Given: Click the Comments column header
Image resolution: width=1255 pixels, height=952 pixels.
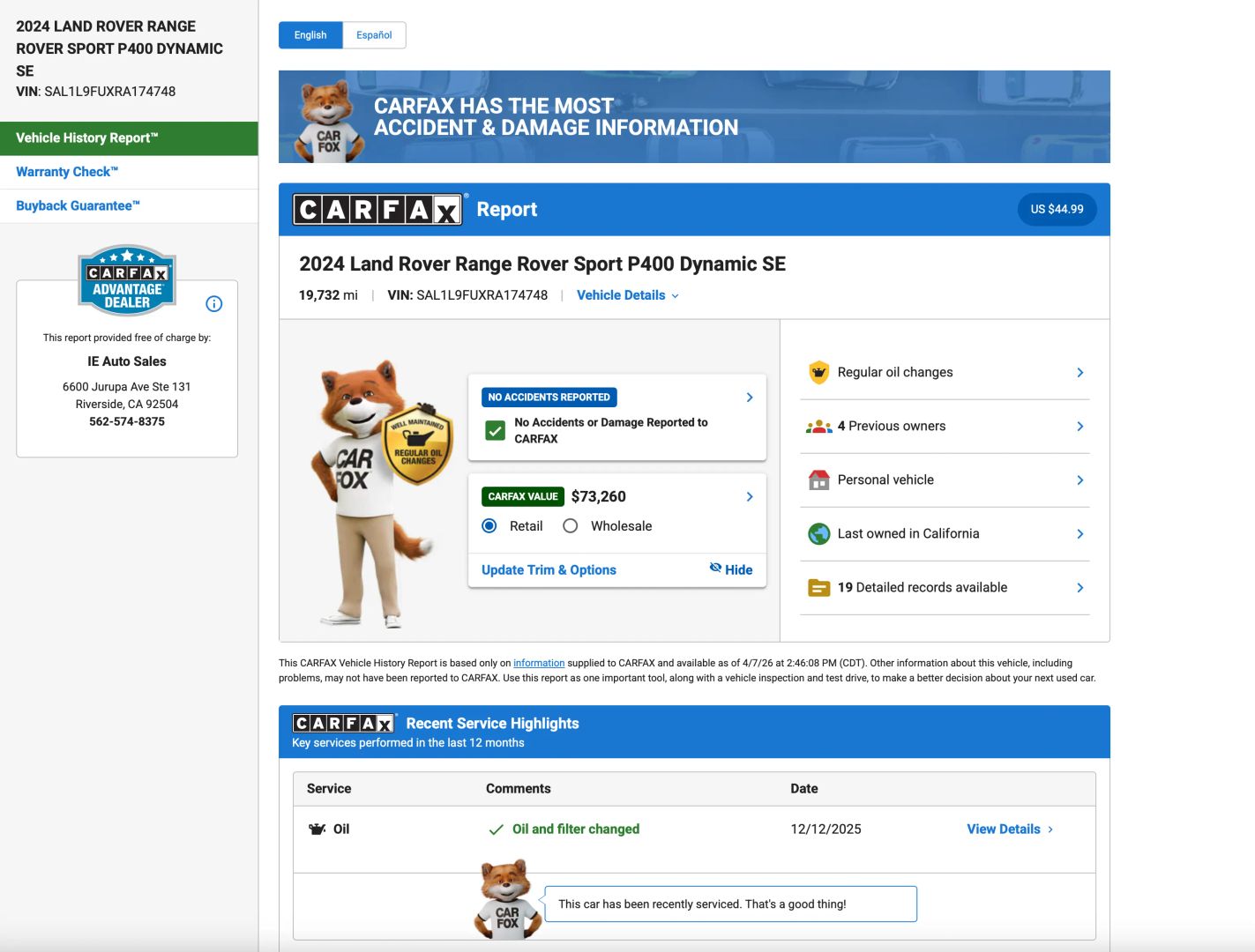Looking at the screenshot, I should [519, 789].
